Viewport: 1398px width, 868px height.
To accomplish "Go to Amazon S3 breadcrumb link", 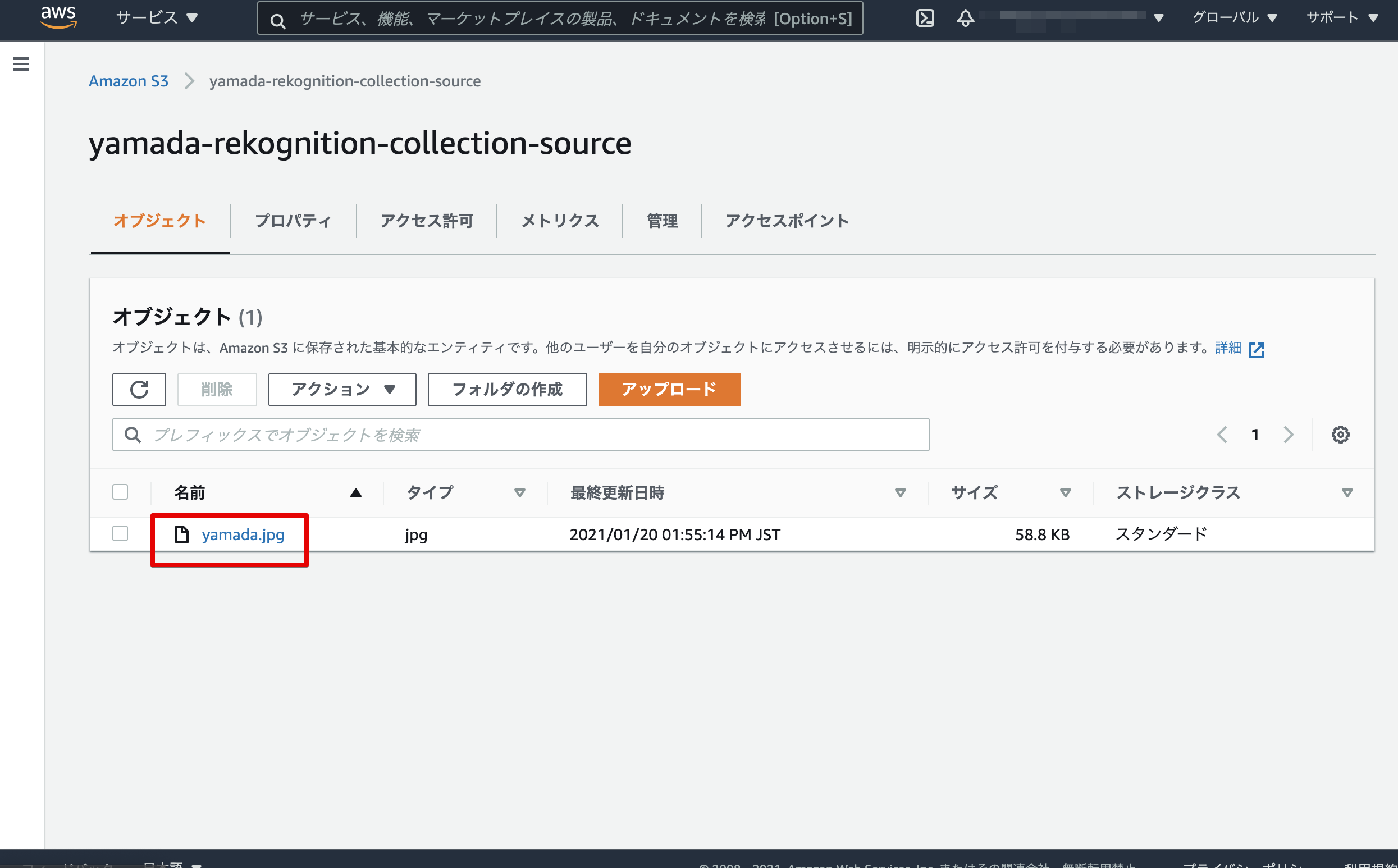I will 129,81.
